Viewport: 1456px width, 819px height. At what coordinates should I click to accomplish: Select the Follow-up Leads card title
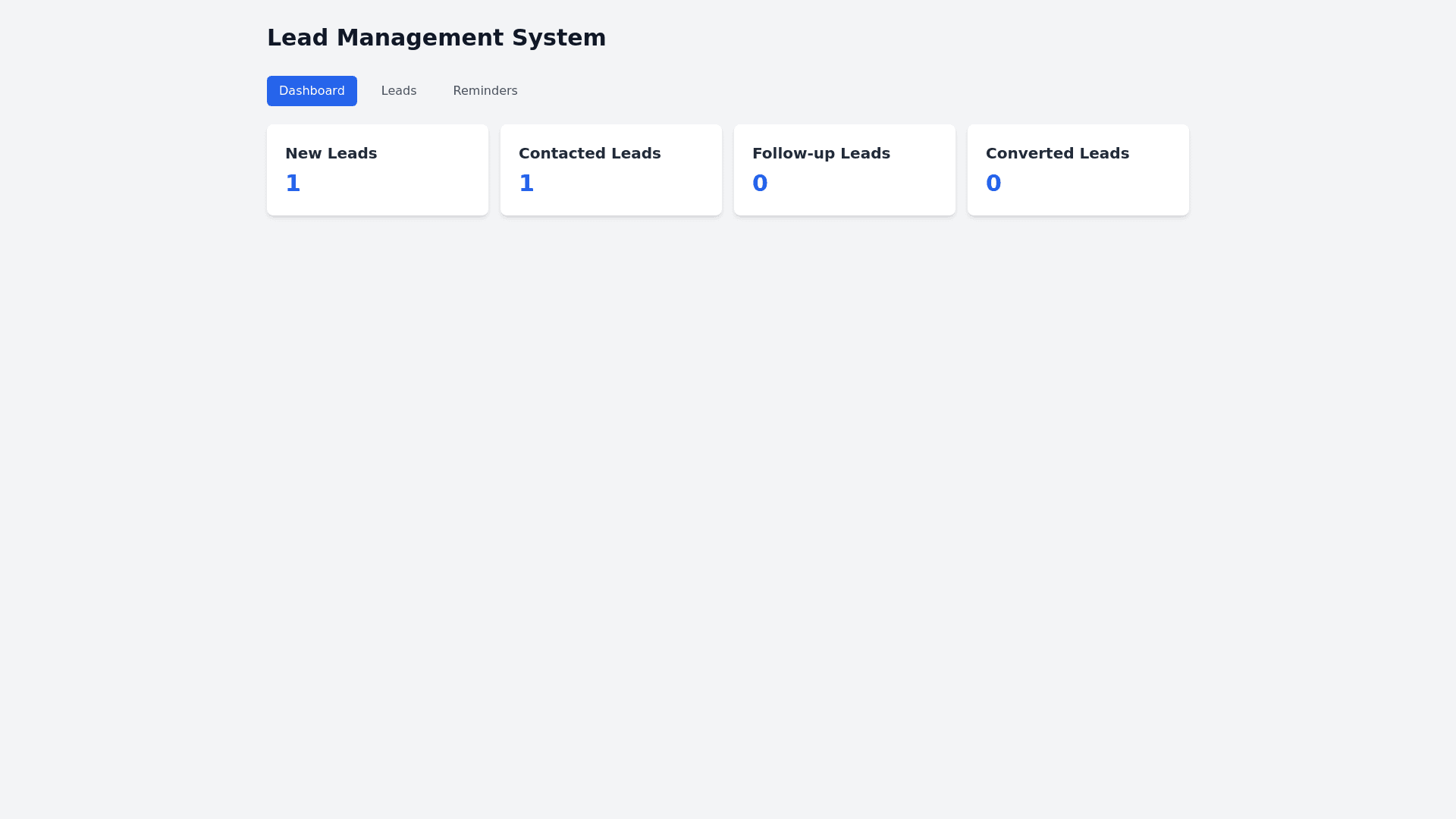coord(821,153)
